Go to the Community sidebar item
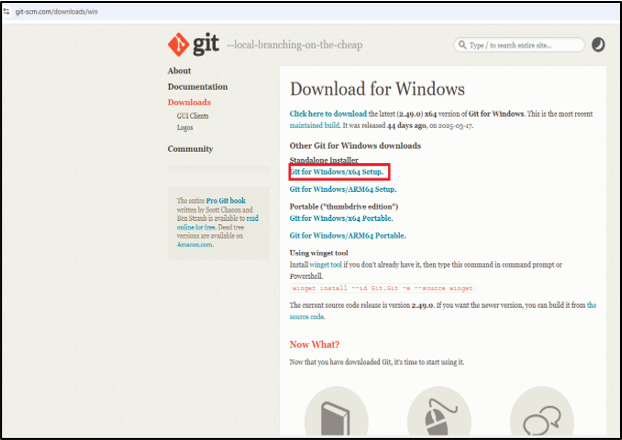This screenshot has width=622, height=440. pyautogui.click(x=190, y=149)
